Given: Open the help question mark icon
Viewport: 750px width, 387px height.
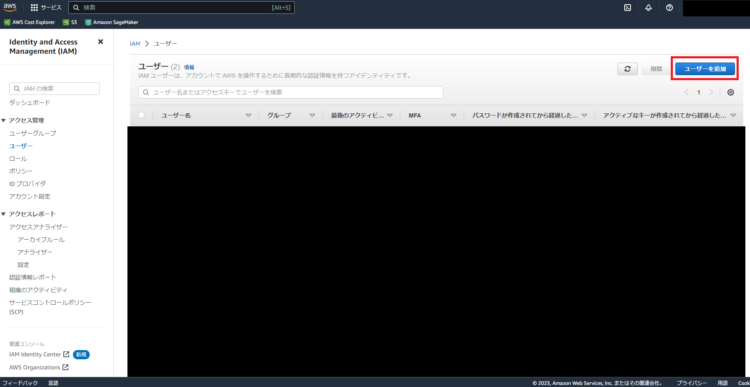Looking at the screenshot, I should [x=670, y=8].
